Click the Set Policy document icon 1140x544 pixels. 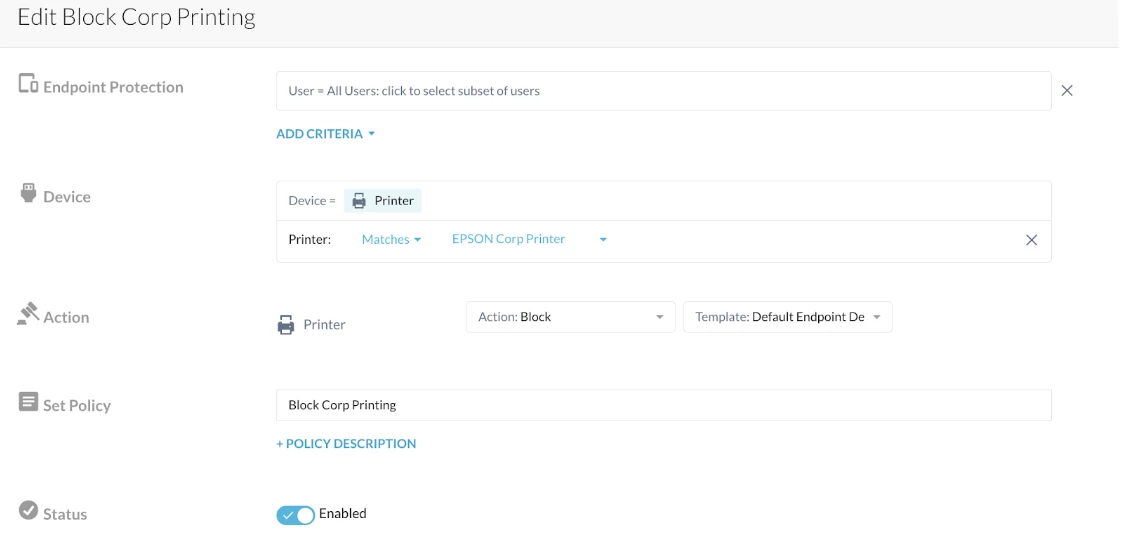pyautogui.click(x=28, y=402)
